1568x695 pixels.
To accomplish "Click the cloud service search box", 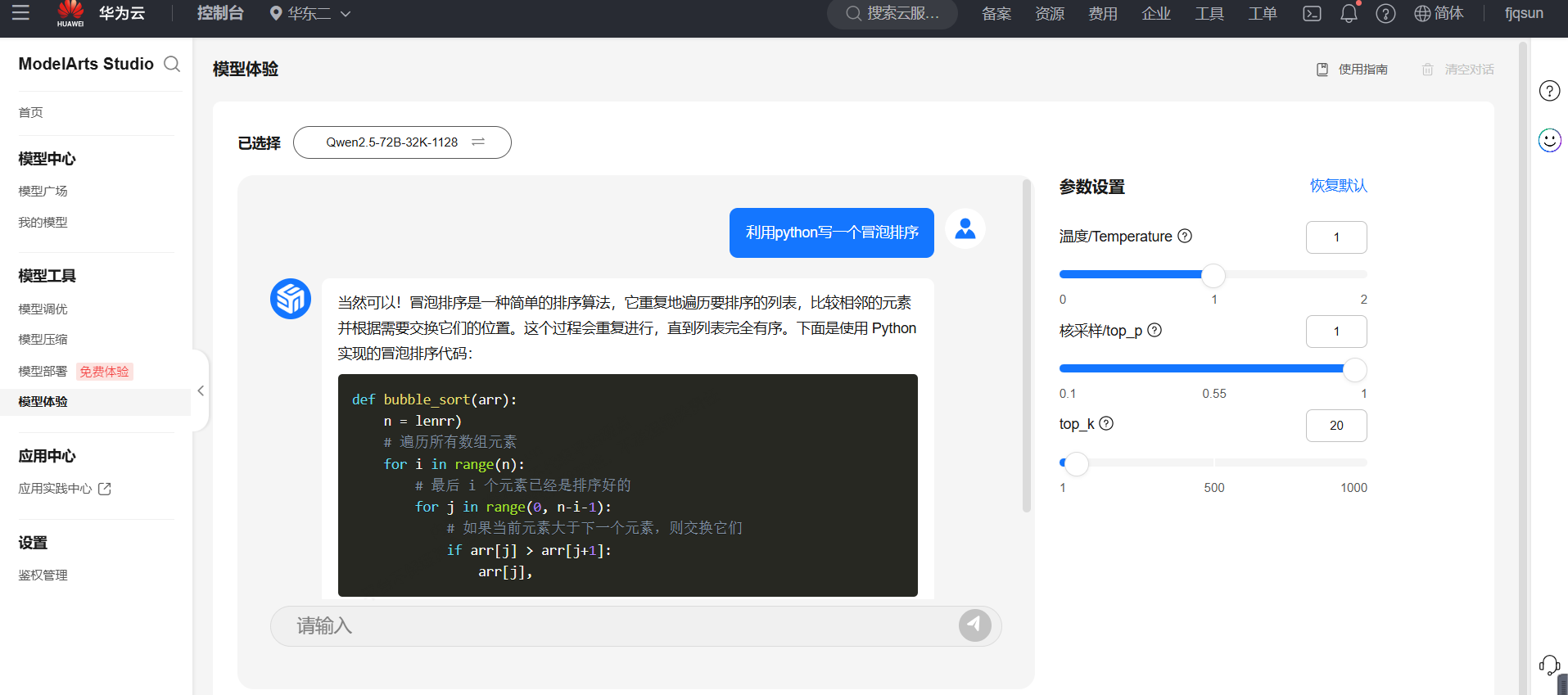I will coord(892,13).
